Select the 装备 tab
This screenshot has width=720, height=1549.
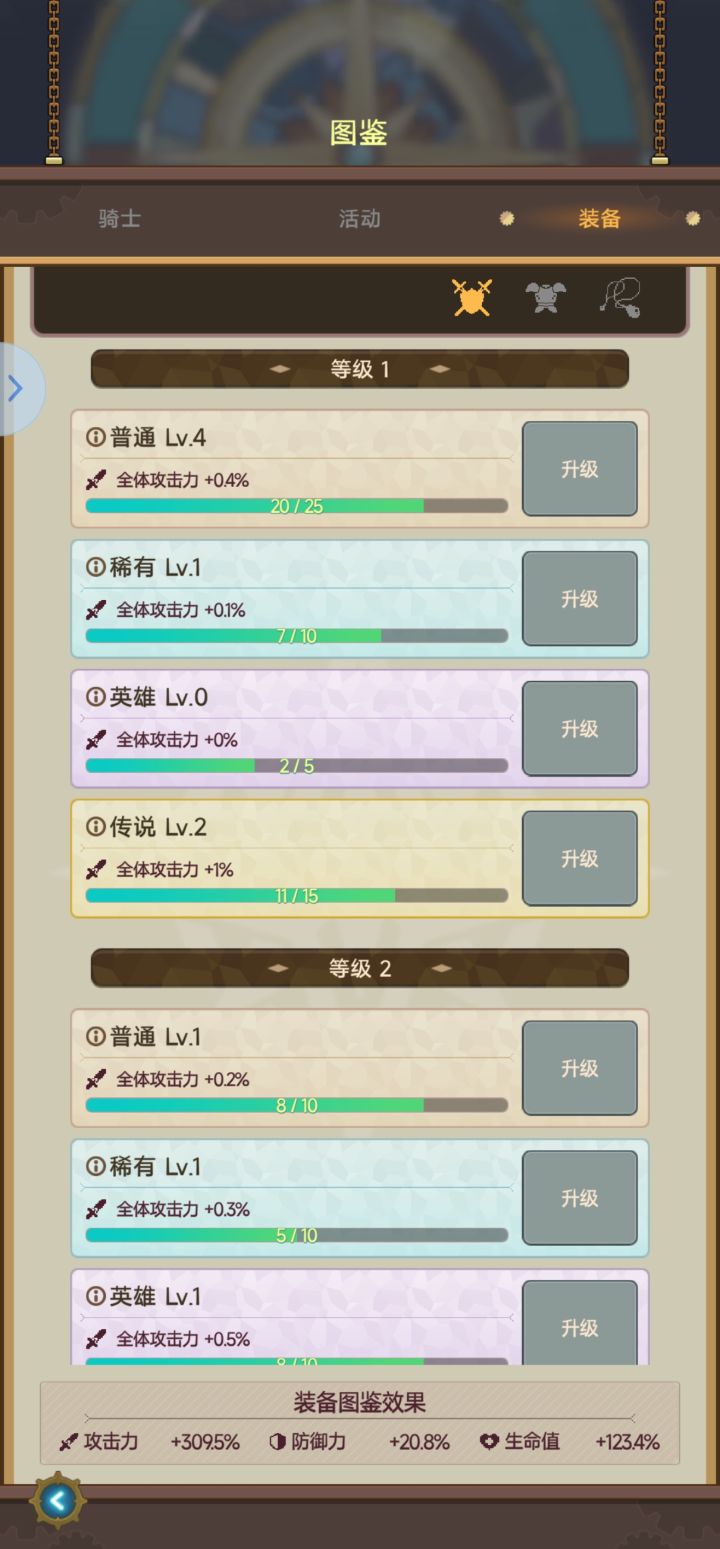point(599,219)
